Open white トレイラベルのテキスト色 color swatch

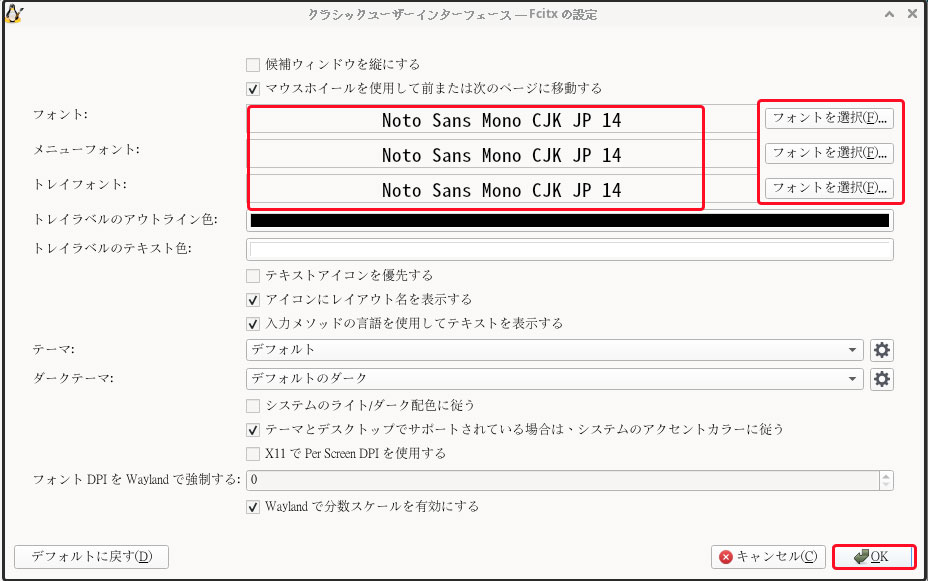tap(569, 250)
